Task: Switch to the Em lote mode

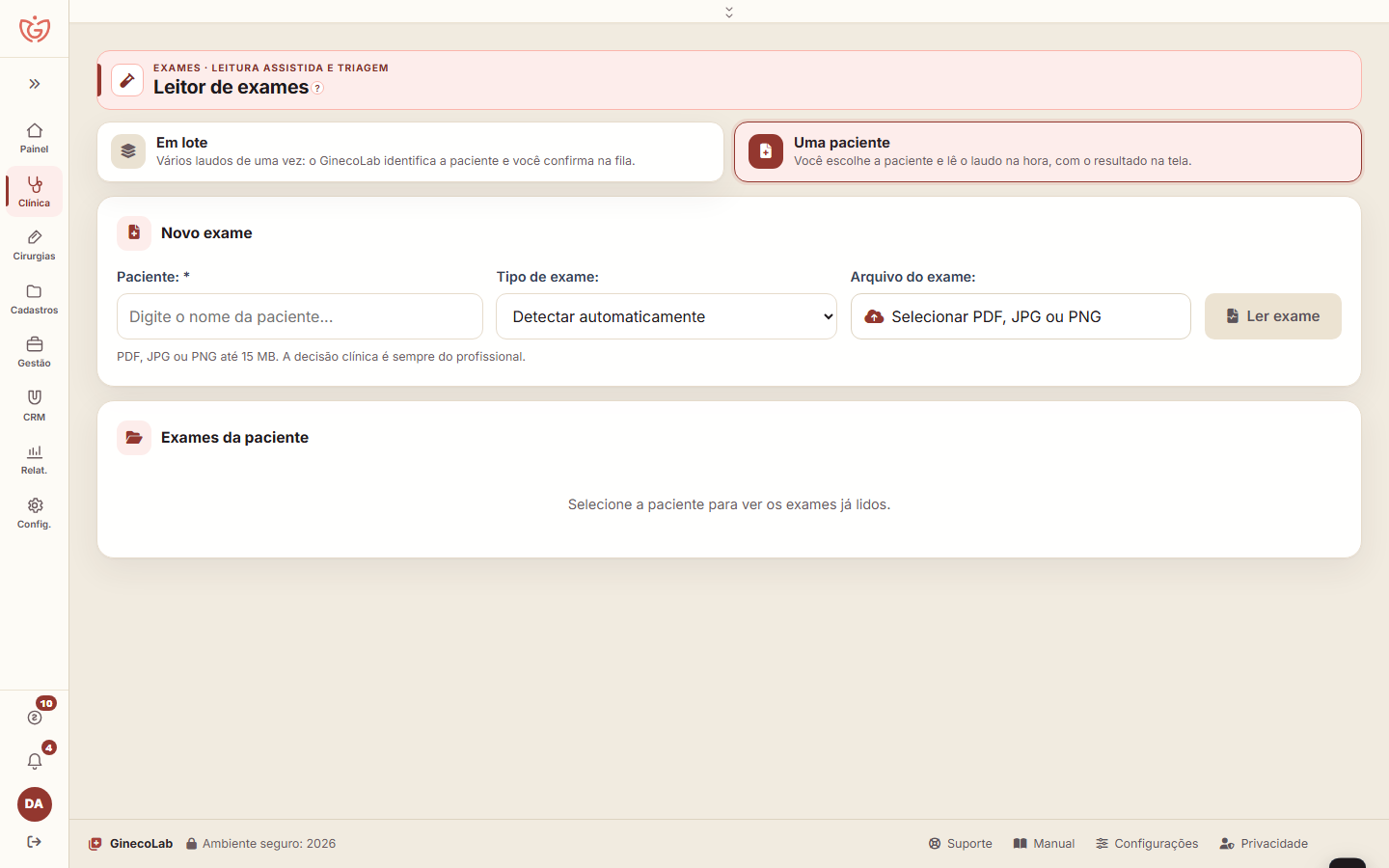Action: (411, 151)
